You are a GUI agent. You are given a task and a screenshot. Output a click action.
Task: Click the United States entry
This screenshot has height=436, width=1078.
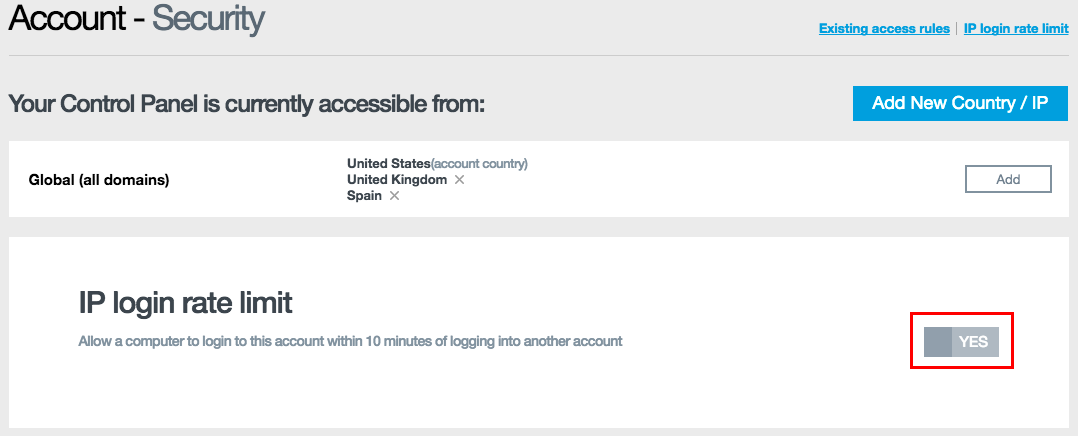[388, 163]
